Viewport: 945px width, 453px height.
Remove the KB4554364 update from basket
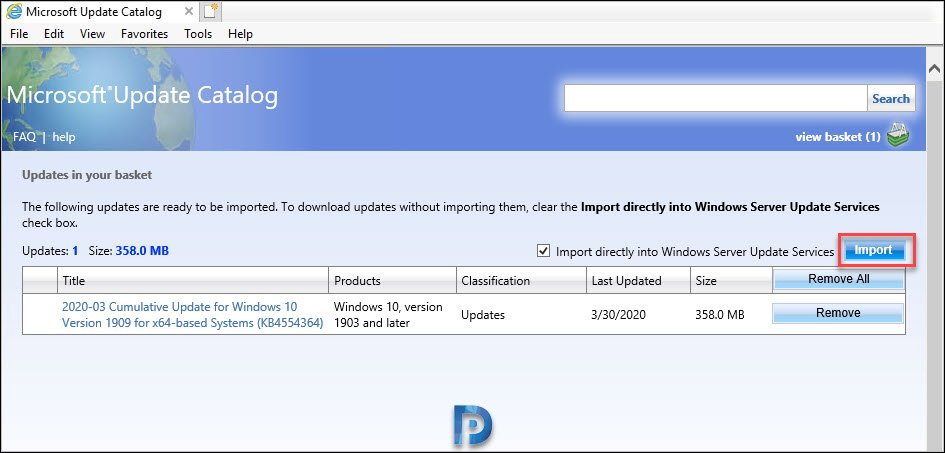pyautogui.click(x=838, y=313)
